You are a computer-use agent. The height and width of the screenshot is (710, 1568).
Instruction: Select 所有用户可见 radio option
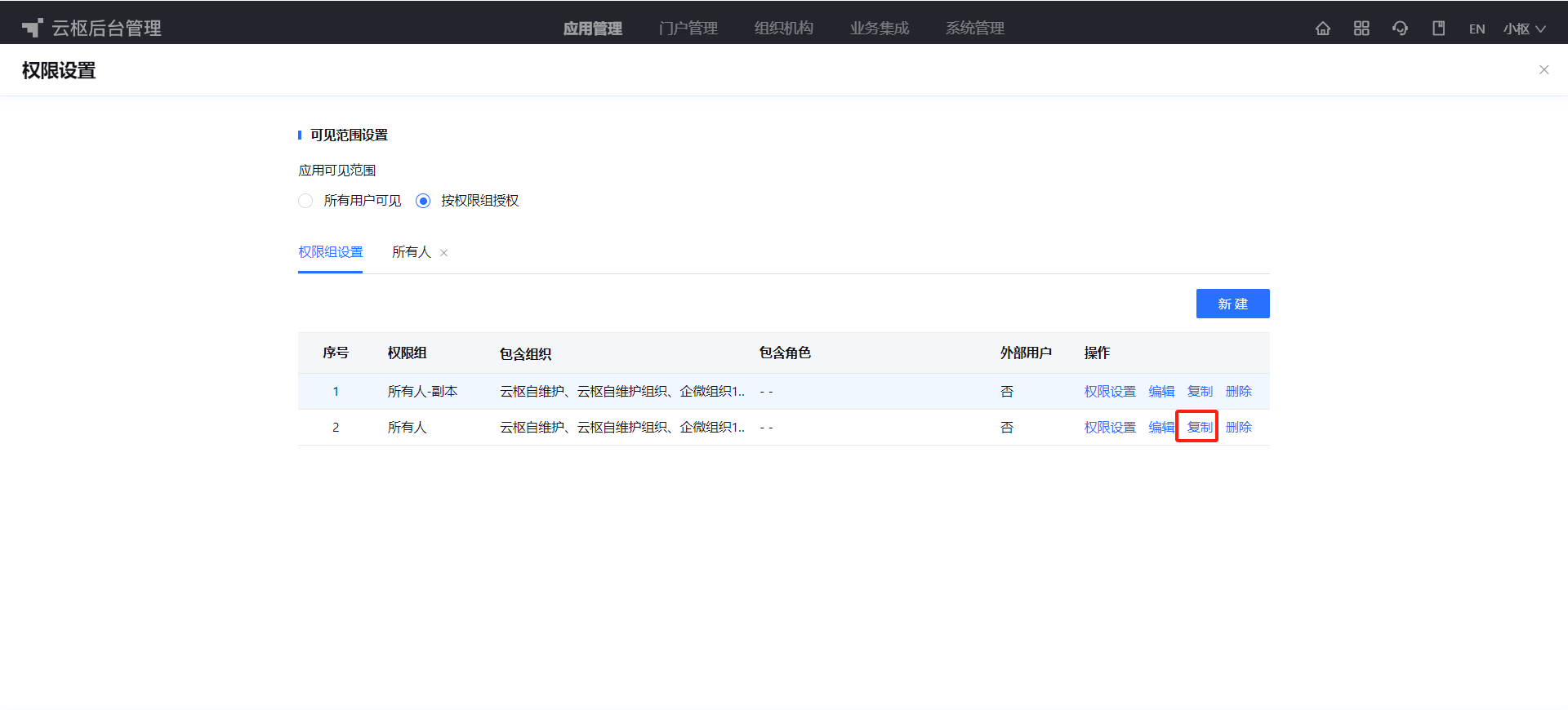[x=305, y=201]
